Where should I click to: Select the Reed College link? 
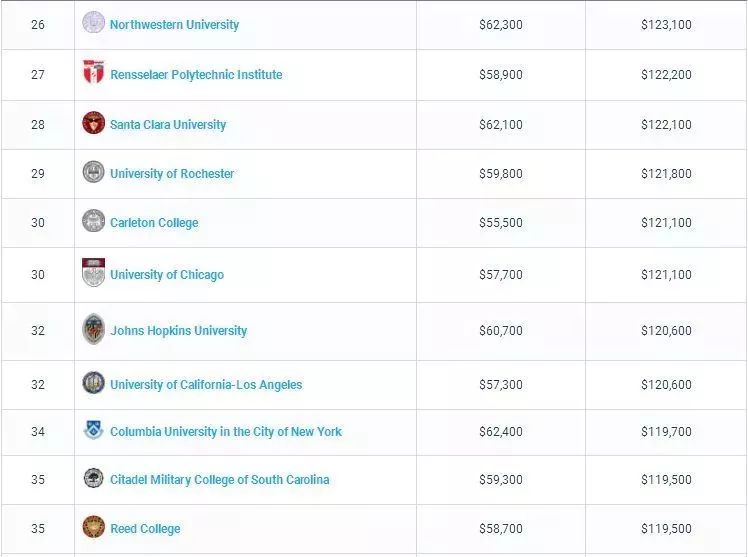tap(145, 529)
